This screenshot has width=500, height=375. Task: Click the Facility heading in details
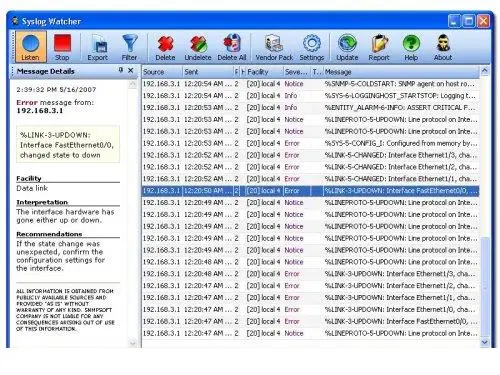coord(29,178)
